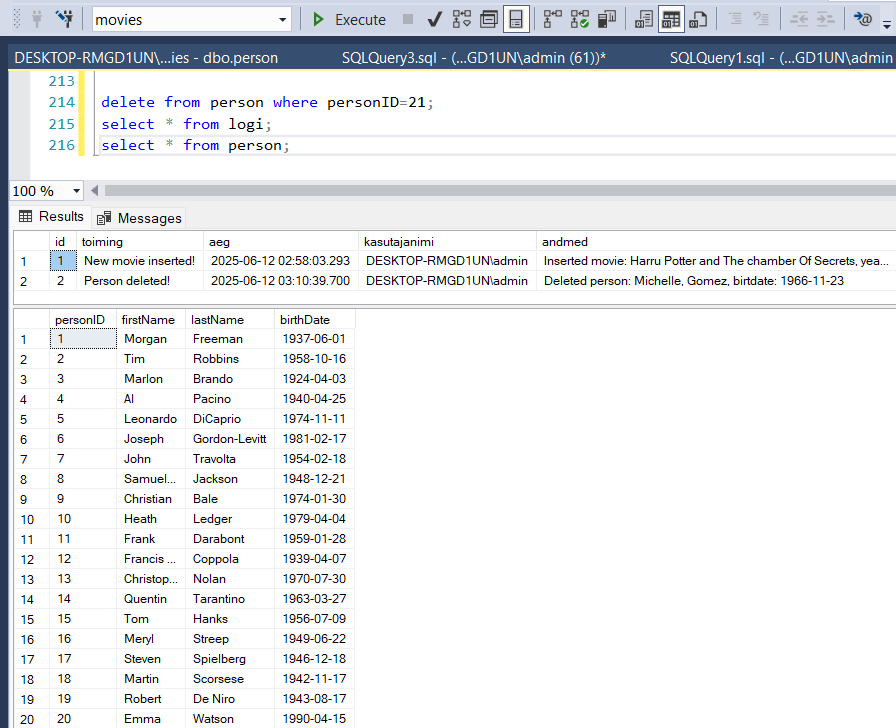
Task: Click the 'Person deleted!' cell
Action: pos(140,281)
